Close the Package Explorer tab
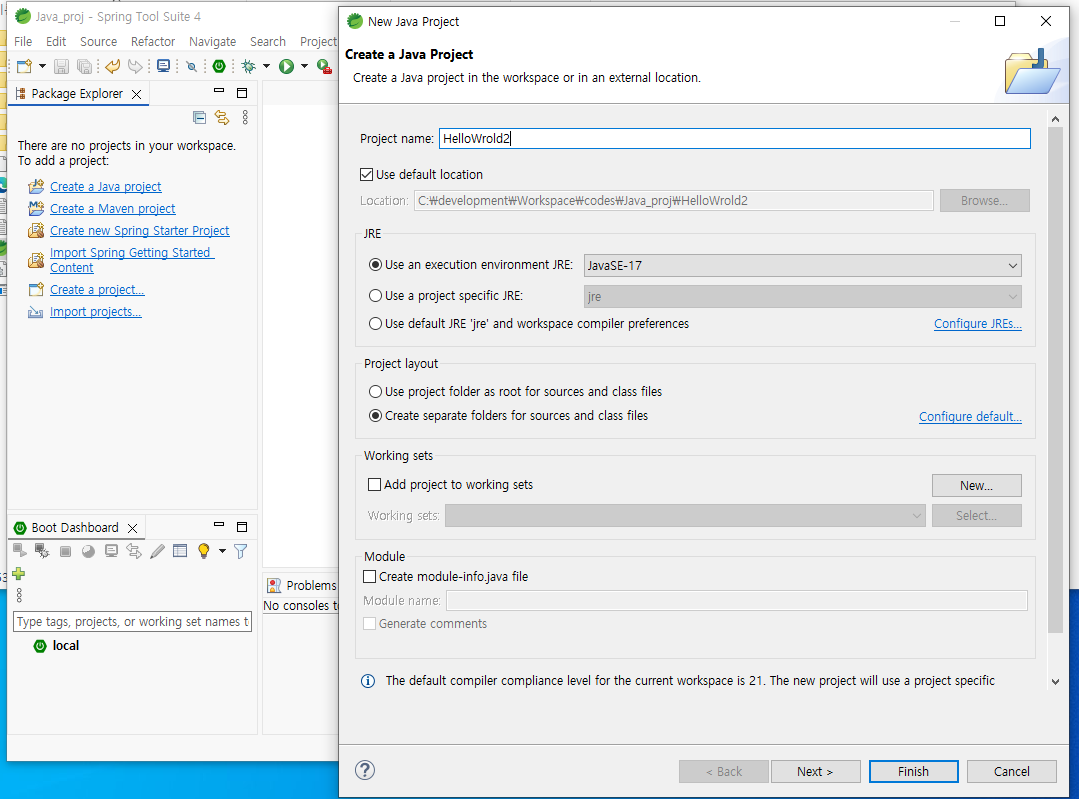Image resolution: width=1079 pixels, height=799 pixels. (x=136, y=94)
